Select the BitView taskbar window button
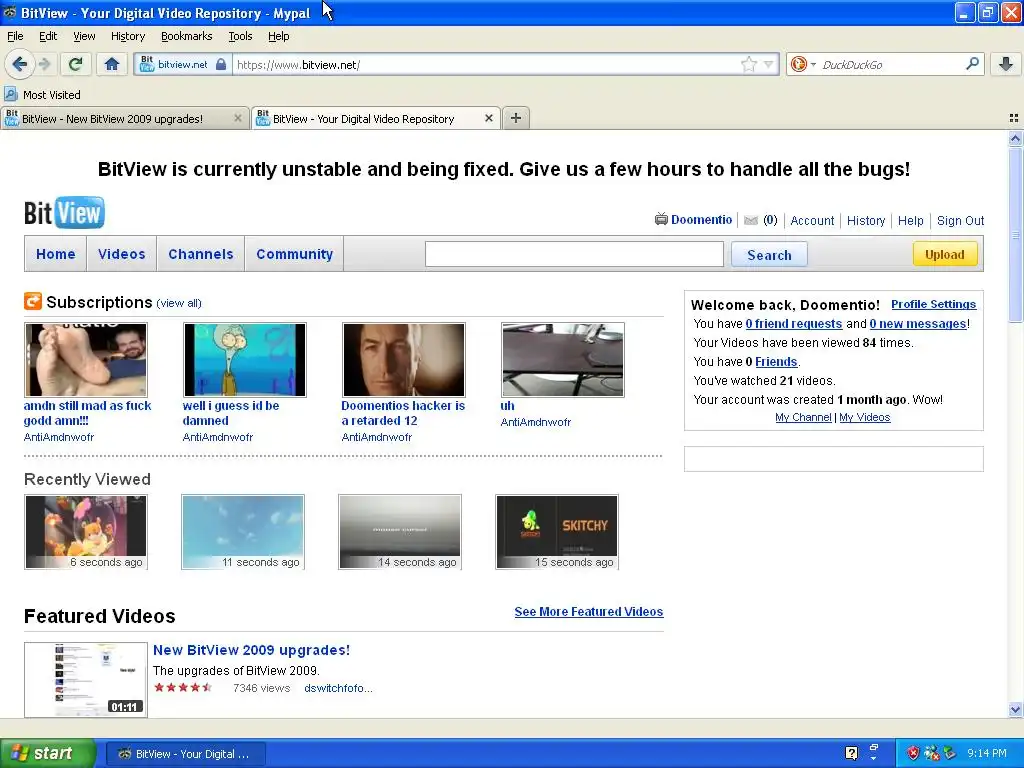Viewport: 1024px width, 768px height. pos(186,754)
